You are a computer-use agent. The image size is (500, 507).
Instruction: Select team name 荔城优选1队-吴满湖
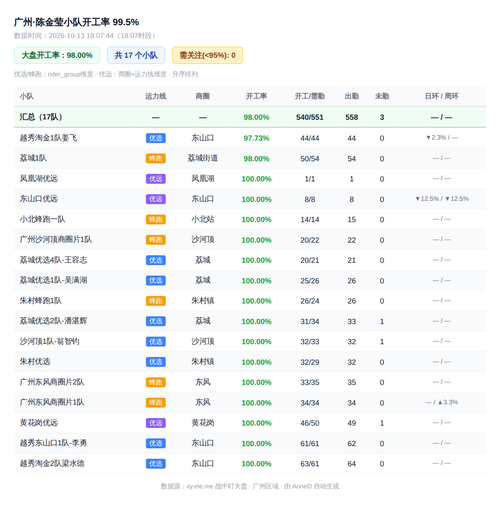pyautogui.click(x=53, y=280)
